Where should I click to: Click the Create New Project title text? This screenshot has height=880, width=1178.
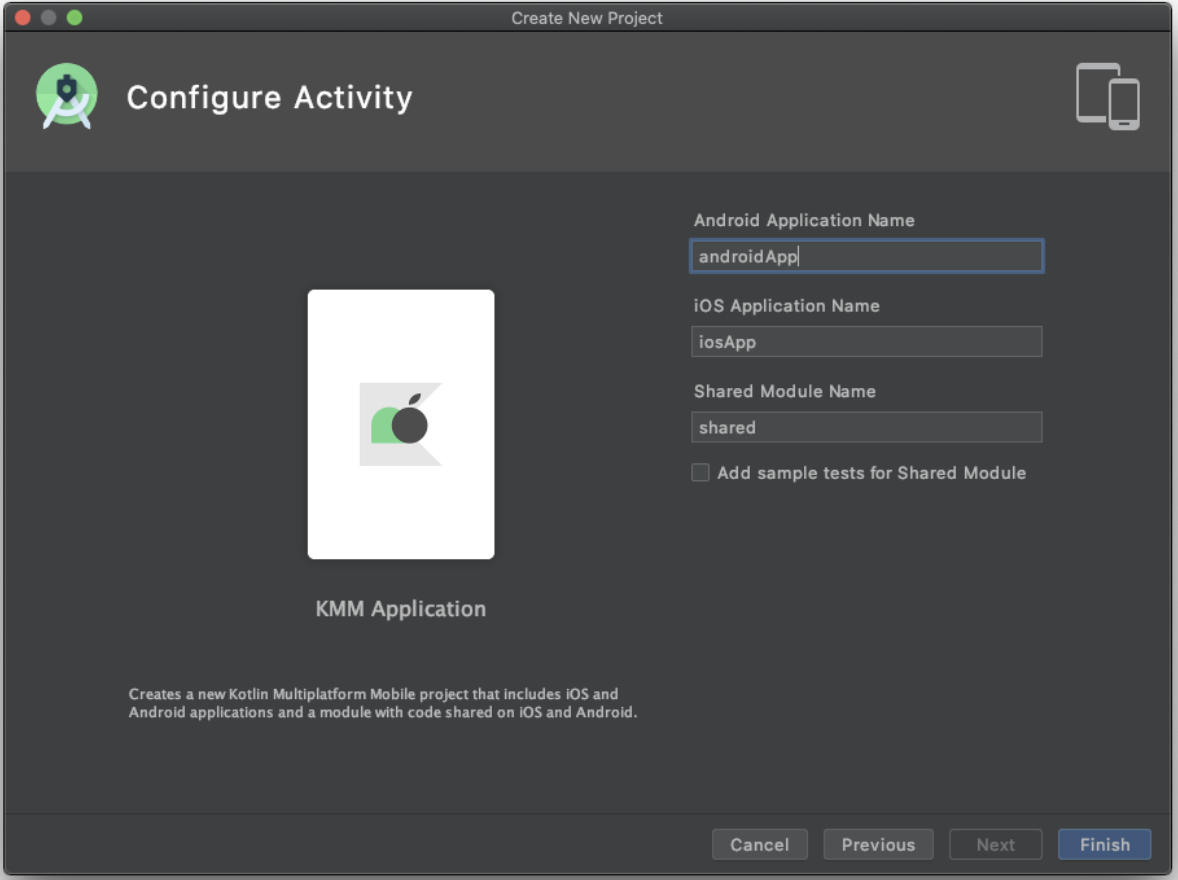click(x=587, y=18)
